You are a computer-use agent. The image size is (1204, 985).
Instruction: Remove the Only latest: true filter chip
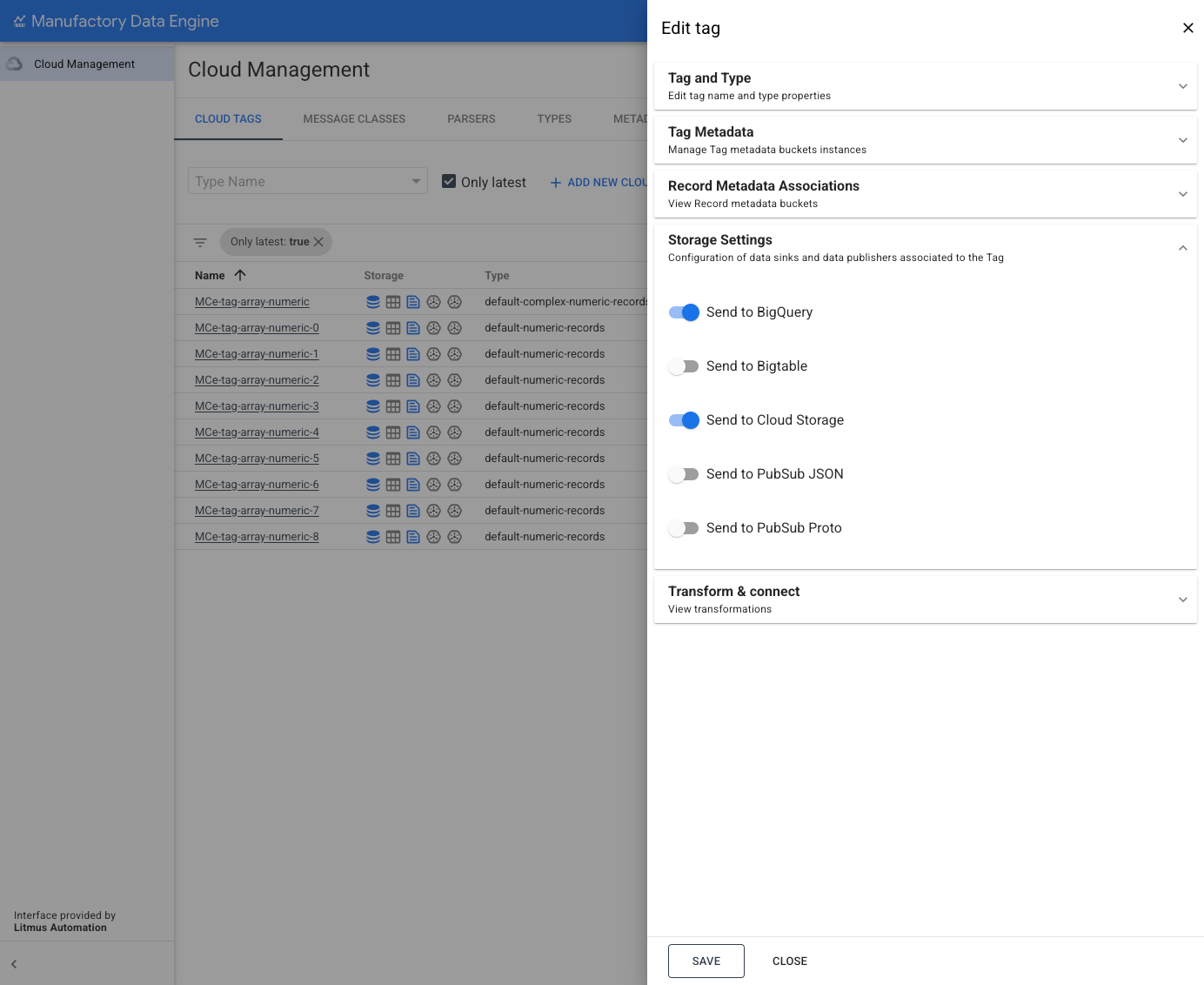[x=318, y=242]
